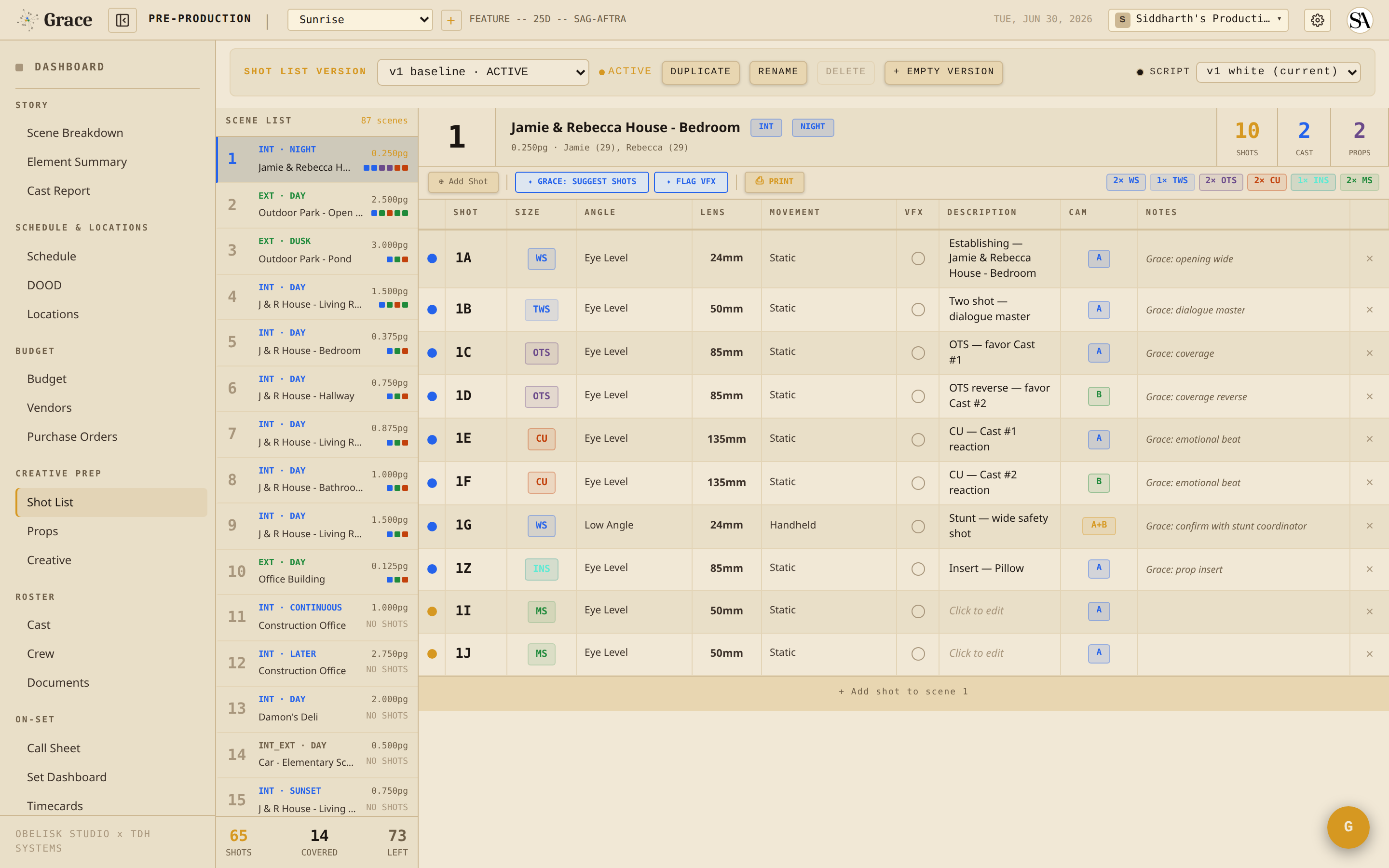Open the Shot List page
Viewport: 1389px width, 868px height.
111,502
